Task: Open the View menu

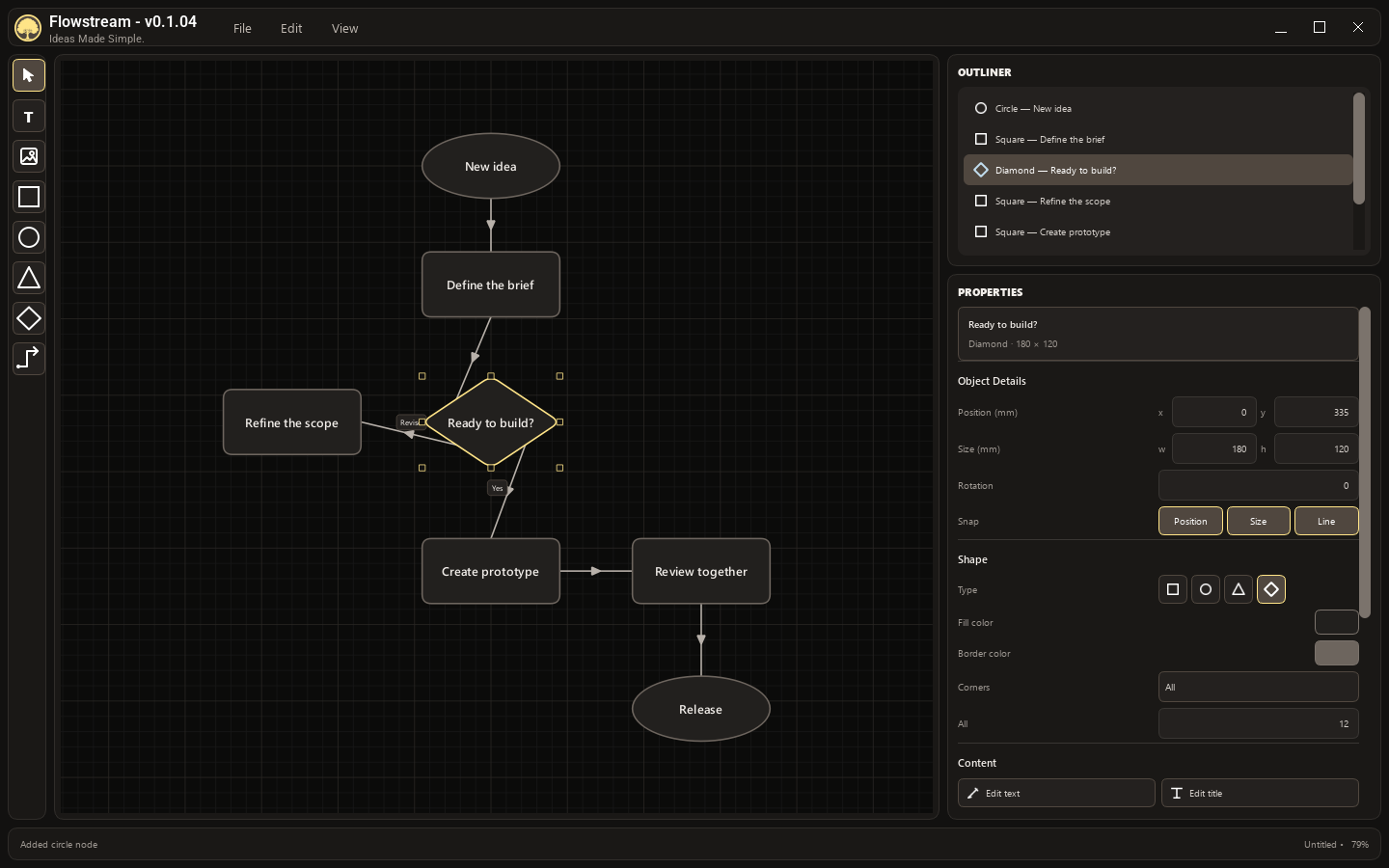Action: (x=344, y=29)
